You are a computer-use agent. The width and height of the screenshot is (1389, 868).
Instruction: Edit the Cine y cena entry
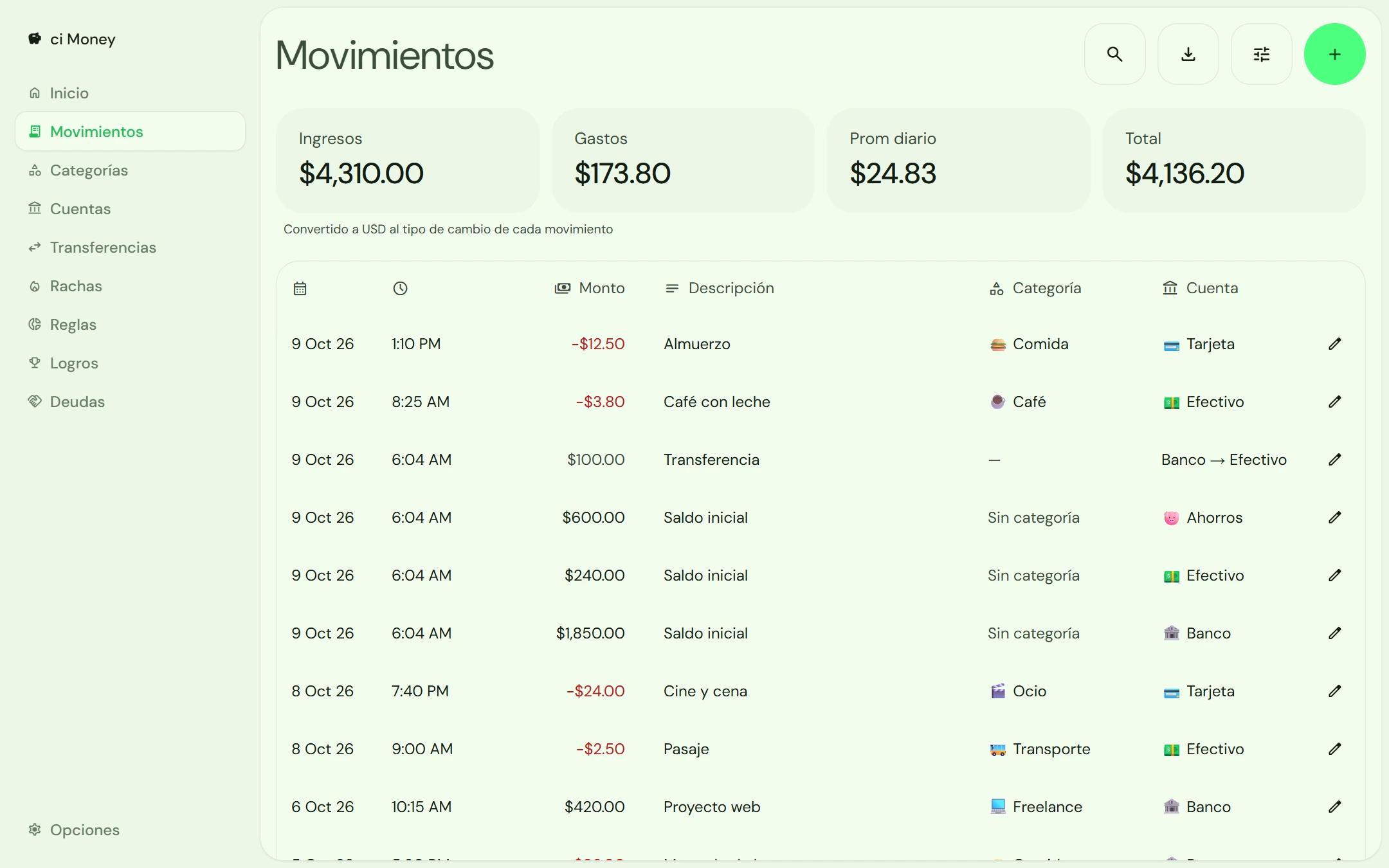click(1335, 691)
